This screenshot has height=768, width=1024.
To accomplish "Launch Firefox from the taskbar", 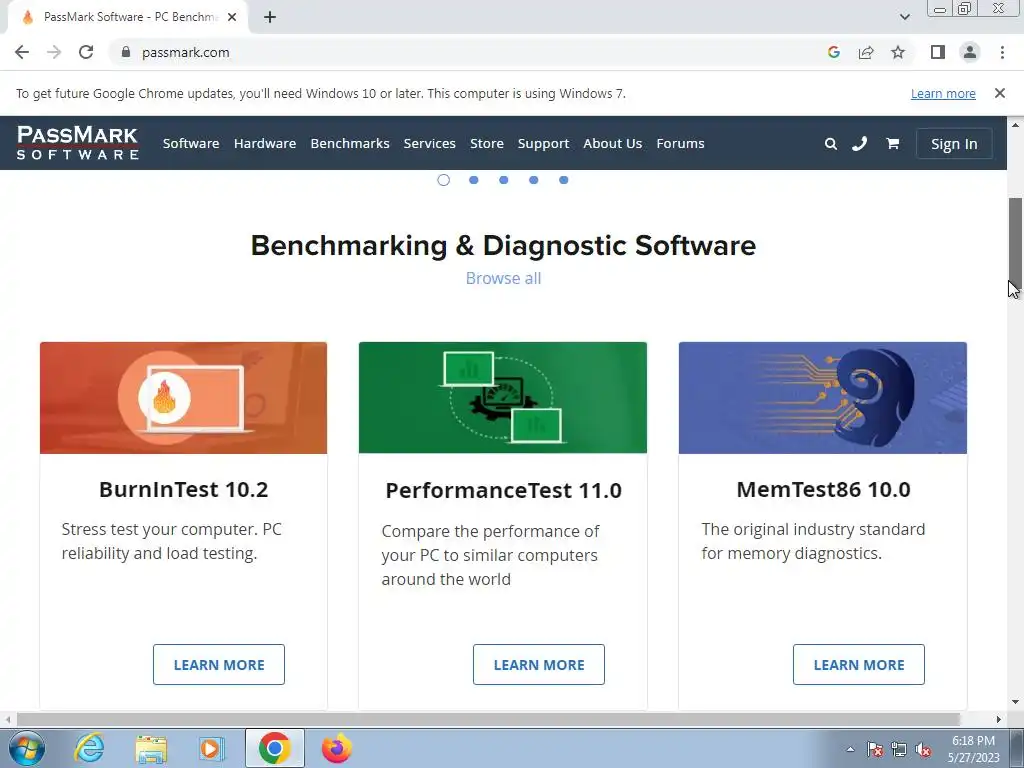I will [x=336, y=748].
